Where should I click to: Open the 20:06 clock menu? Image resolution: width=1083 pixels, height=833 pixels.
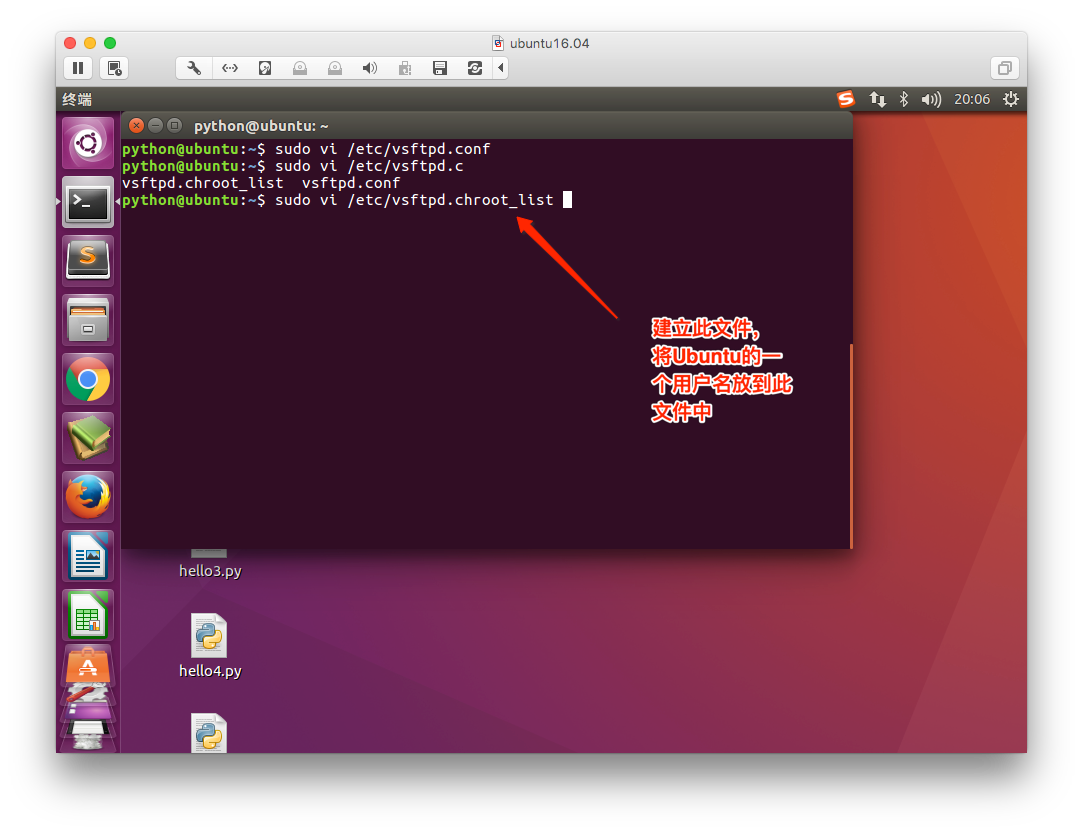[971, 99]
